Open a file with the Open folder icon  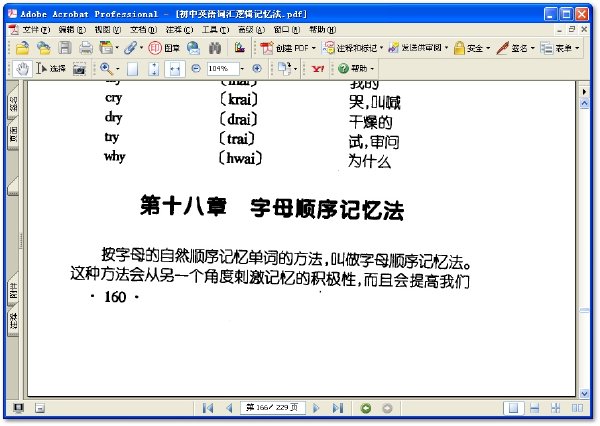click(23, 48)
